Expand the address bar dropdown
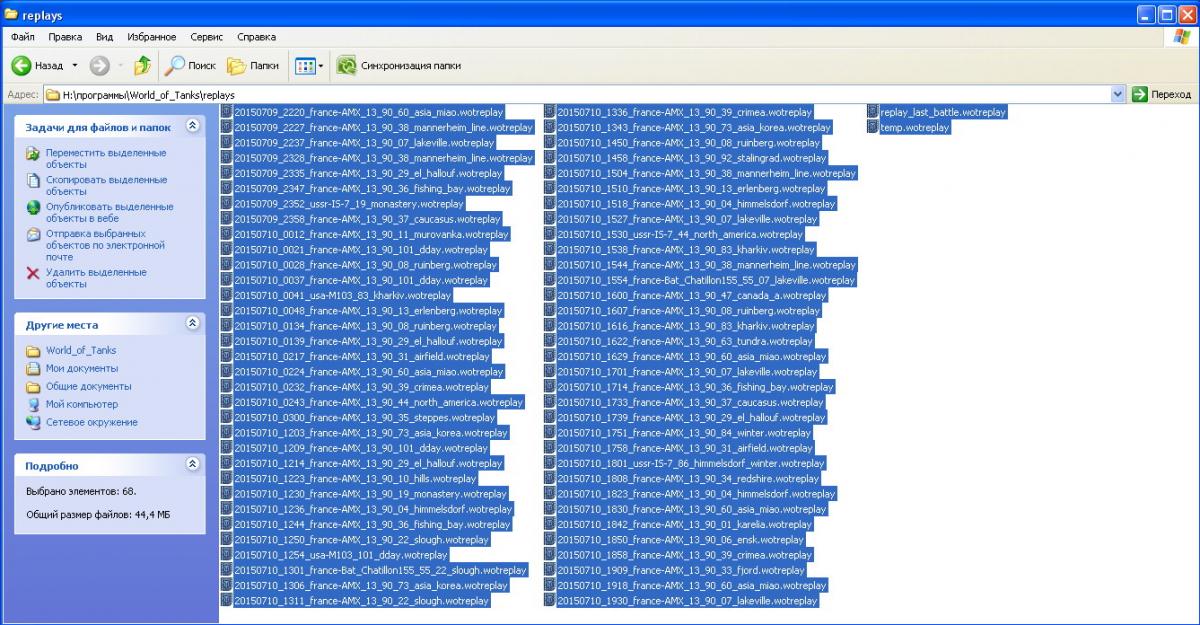This screenshot has height=625, width=1200. [1118, 94]
